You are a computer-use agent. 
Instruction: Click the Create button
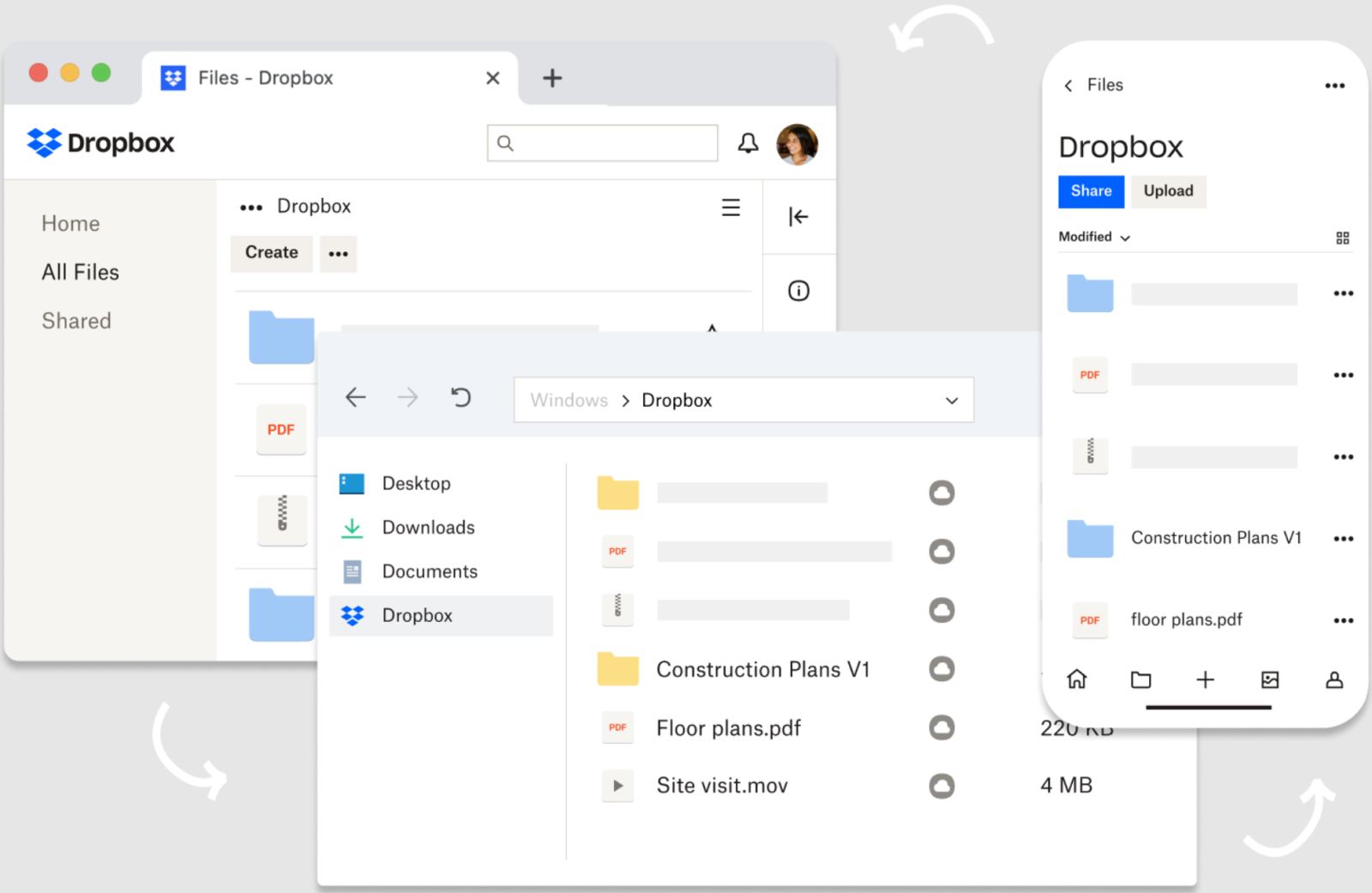pyautogui.click(x=272, y=253)
